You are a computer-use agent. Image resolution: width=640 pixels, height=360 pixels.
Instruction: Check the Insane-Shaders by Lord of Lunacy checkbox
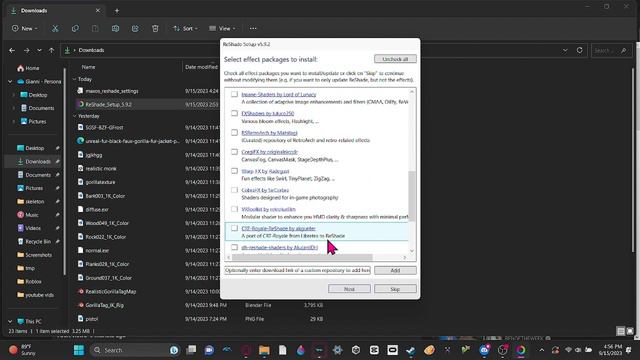234,94
